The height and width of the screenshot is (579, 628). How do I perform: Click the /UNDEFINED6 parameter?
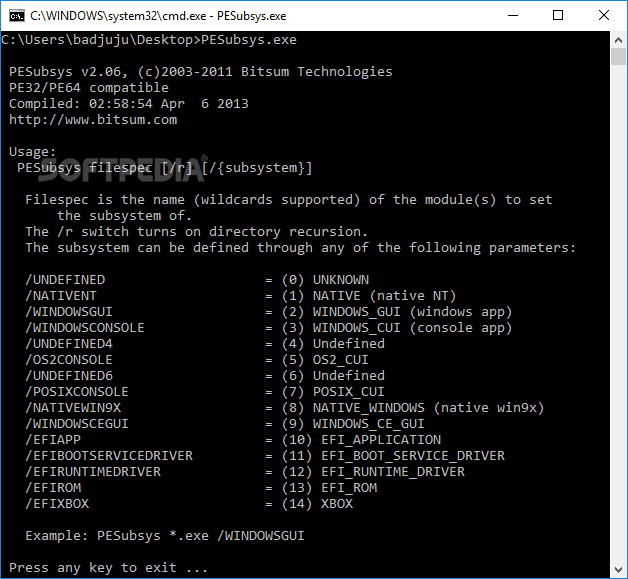pos(69,376)
